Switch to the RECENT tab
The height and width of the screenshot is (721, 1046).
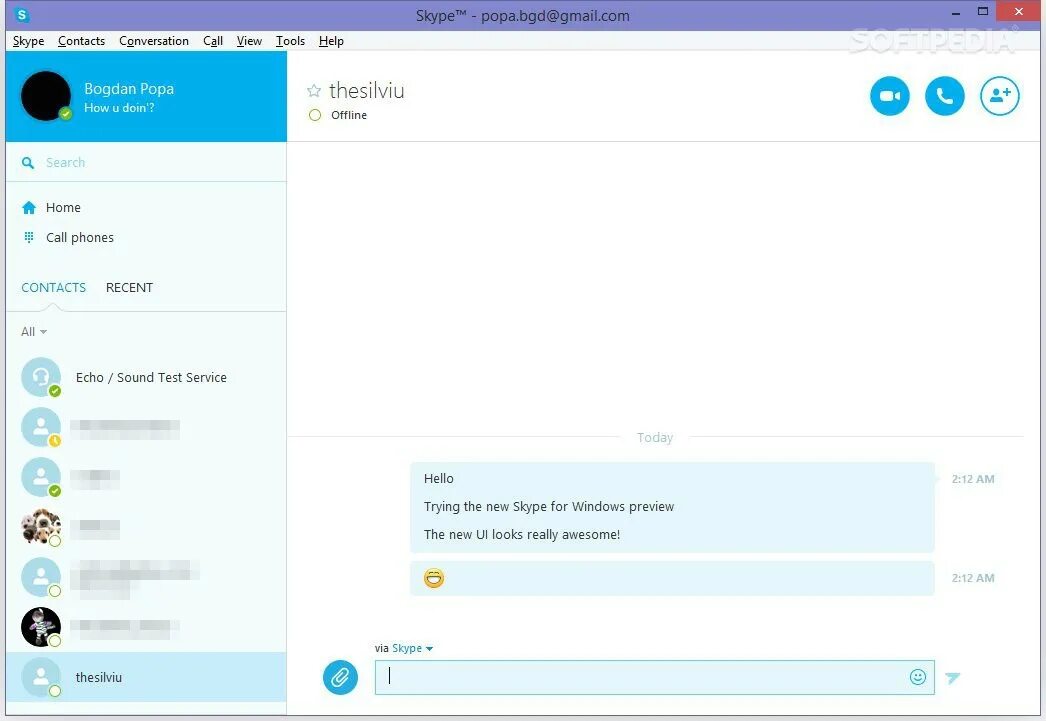tap(129, 287)
